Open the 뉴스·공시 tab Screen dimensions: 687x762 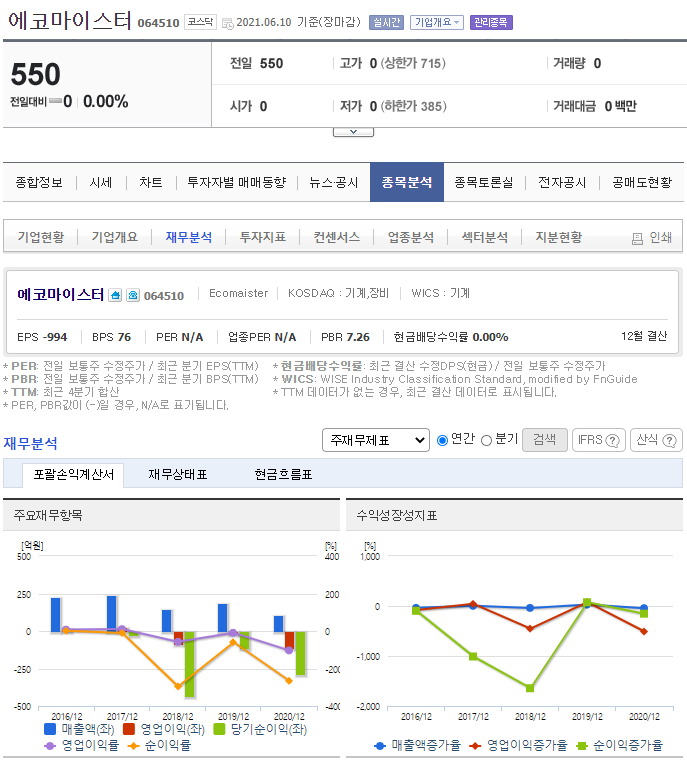[334, 182]
